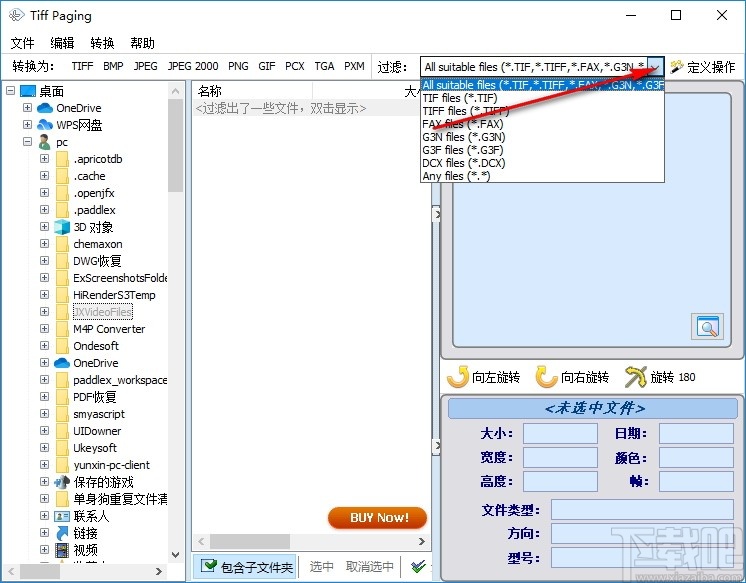Image resolution: width=746 pixels, height=583 pixels.
Task: Open the preview magnifier icon
Action: [707, 326]
